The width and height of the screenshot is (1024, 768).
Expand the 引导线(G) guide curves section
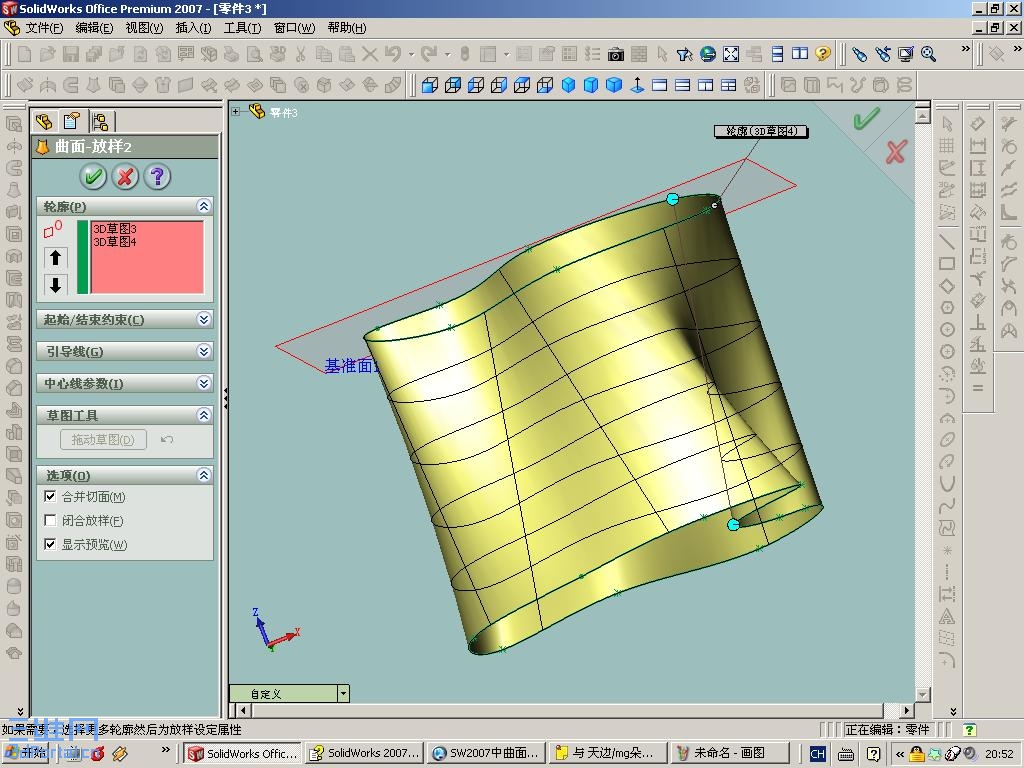204,351
